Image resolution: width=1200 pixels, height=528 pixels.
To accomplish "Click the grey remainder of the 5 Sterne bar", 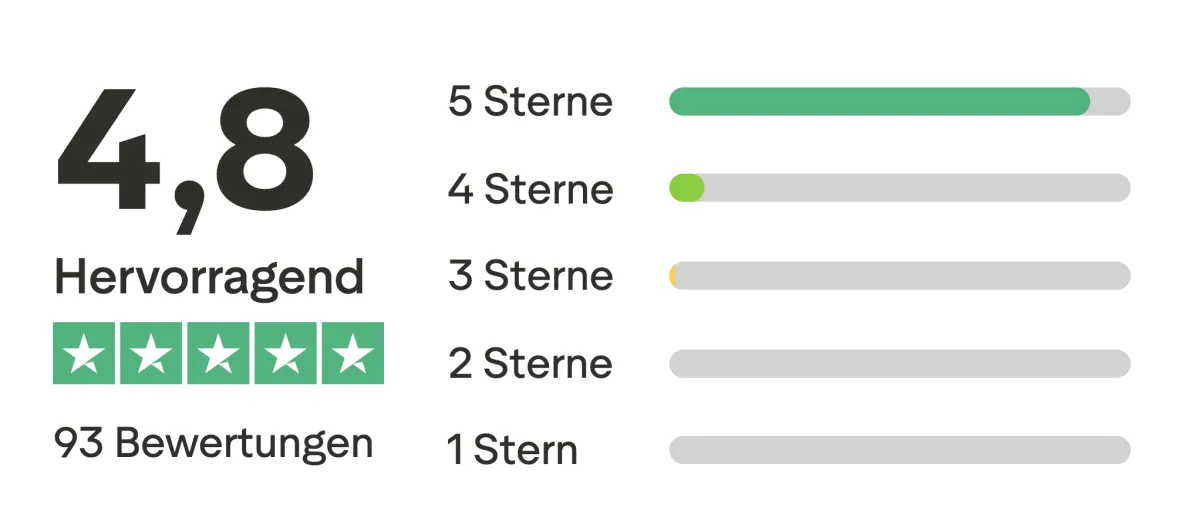I will coord(1112,102).
